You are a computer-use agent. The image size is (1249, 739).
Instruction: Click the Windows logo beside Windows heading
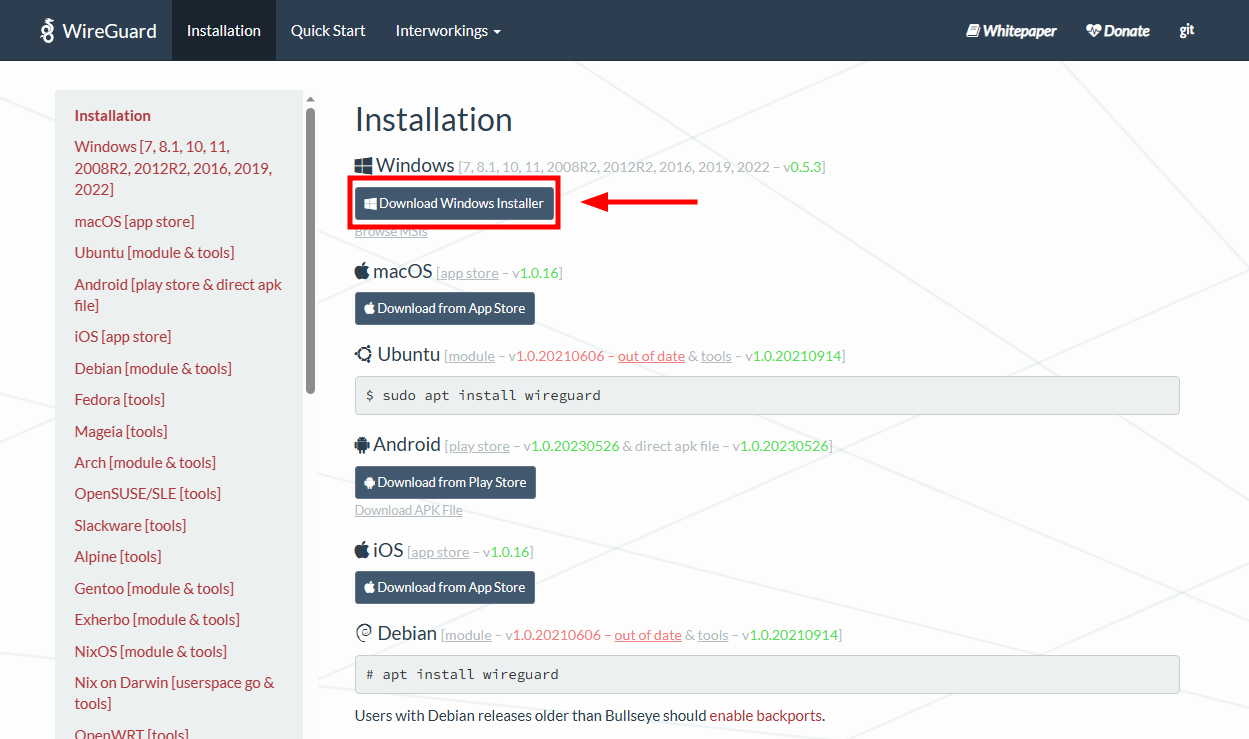coord(363,165)
